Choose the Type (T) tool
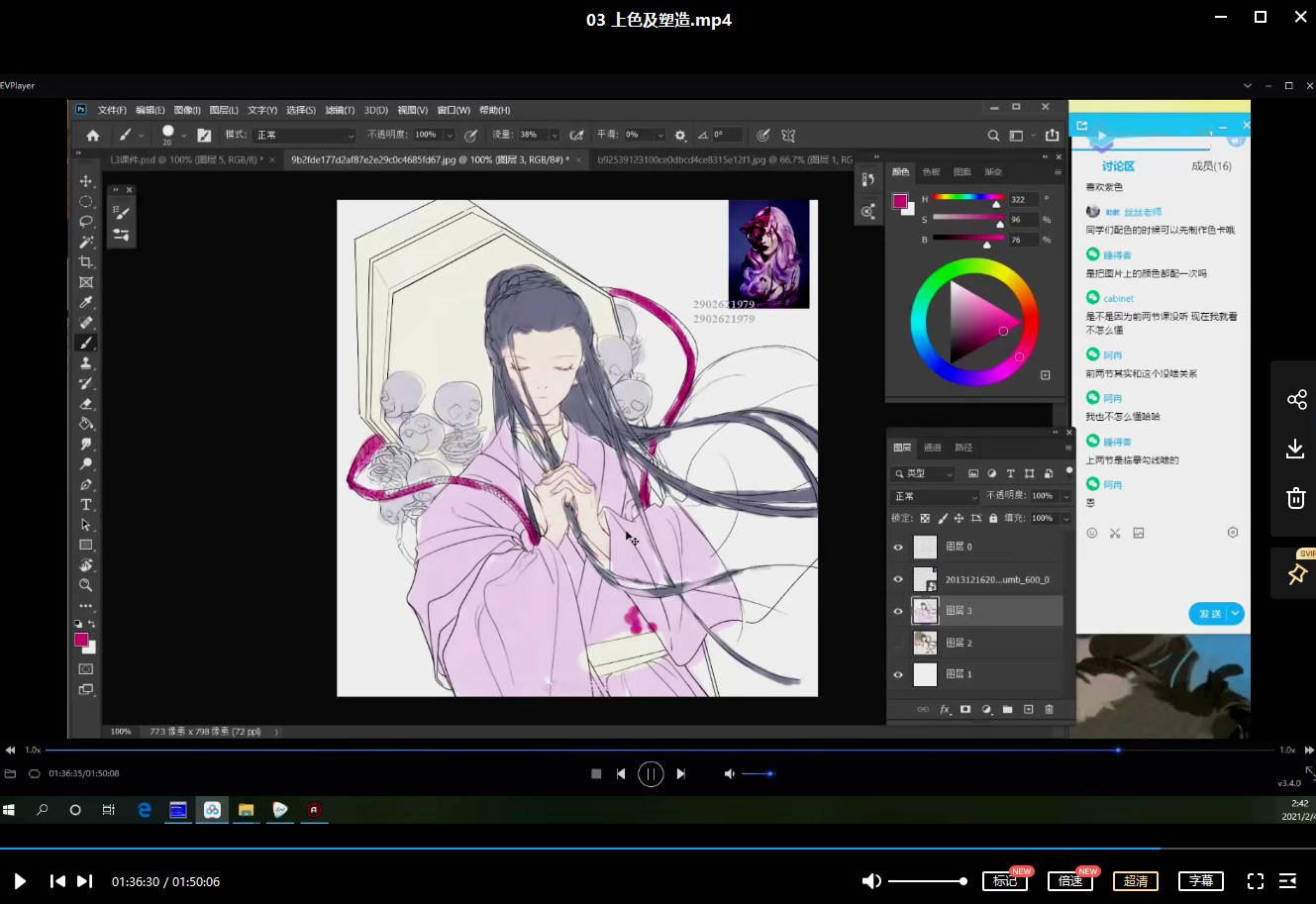 (86, 505)
